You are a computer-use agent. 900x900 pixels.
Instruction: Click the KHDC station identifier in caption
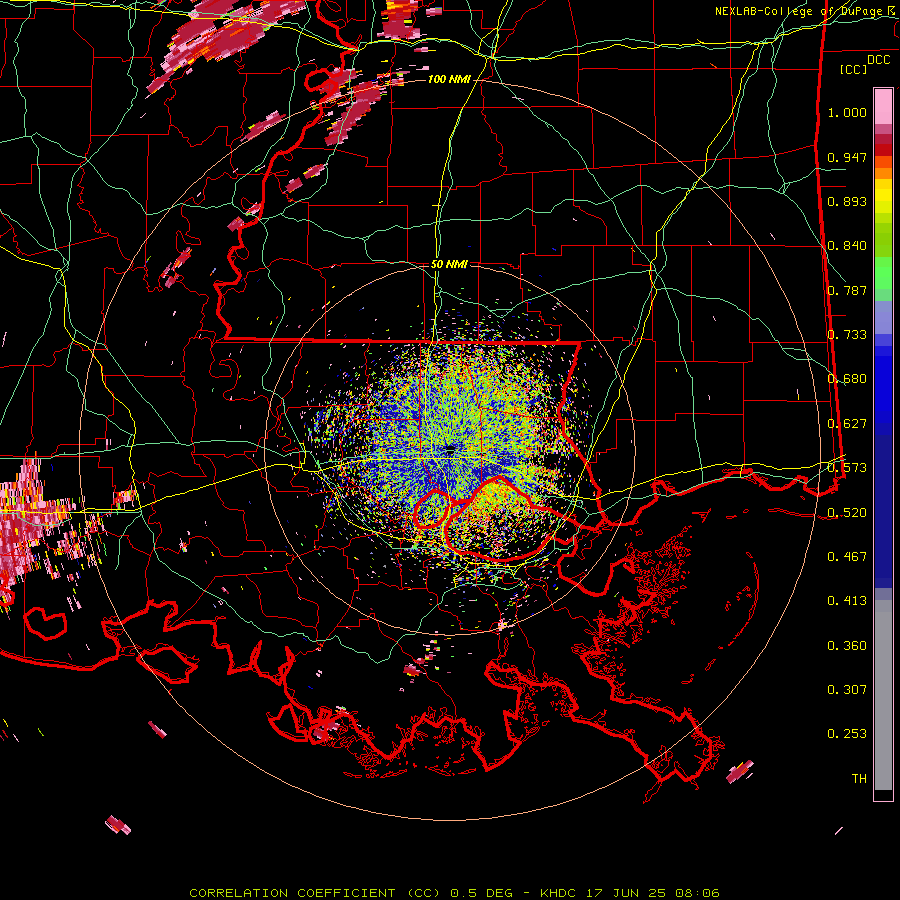click(558, 893)
